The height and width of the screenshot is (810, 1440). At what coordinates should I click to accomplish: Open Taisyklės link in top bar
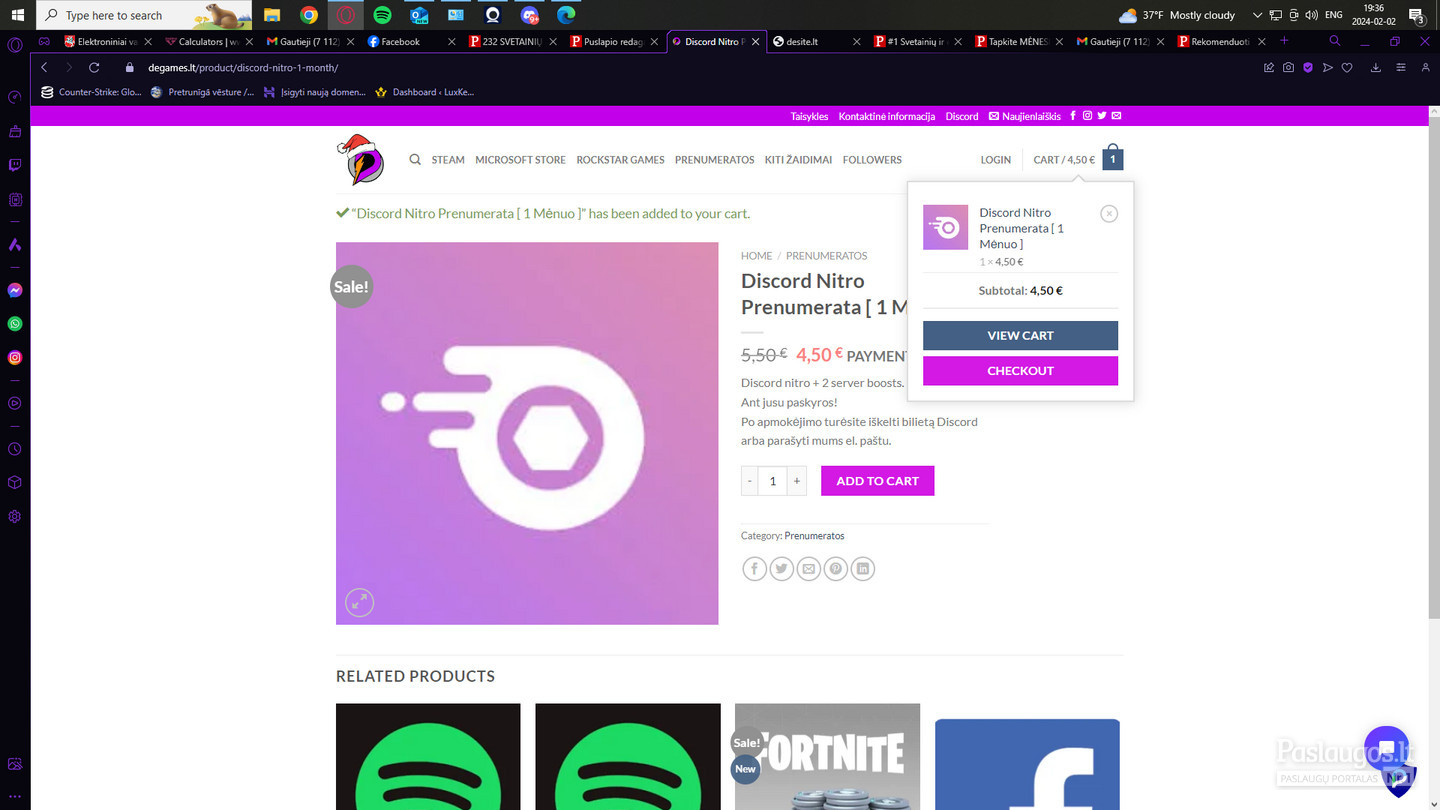pyautogui.click(x=809, y=116)
